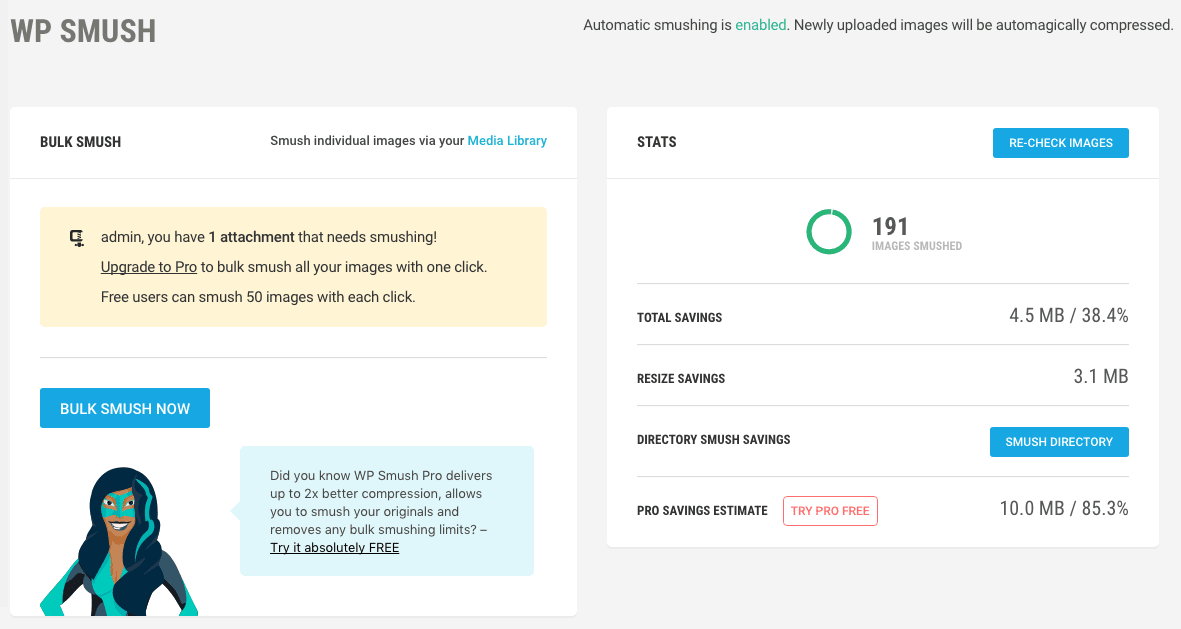Image resolution: width=1181 pixels, height=629 pixels.
Task: Select the 3.1 MB resize savings value
Action: tap(1100, 377)
